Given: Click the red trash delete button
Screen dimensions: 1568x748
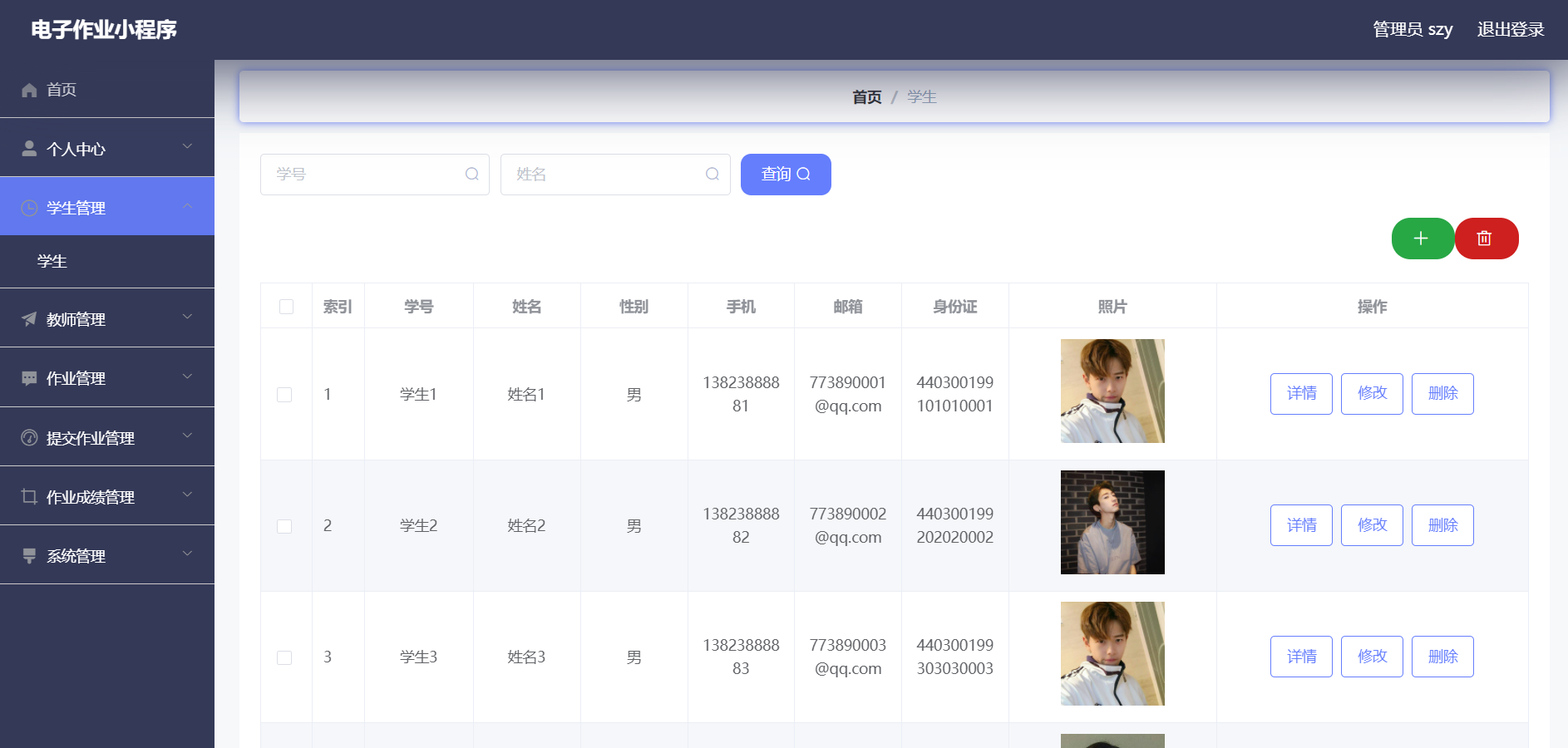Looking at the screenshot, I should pos(1486,239).
